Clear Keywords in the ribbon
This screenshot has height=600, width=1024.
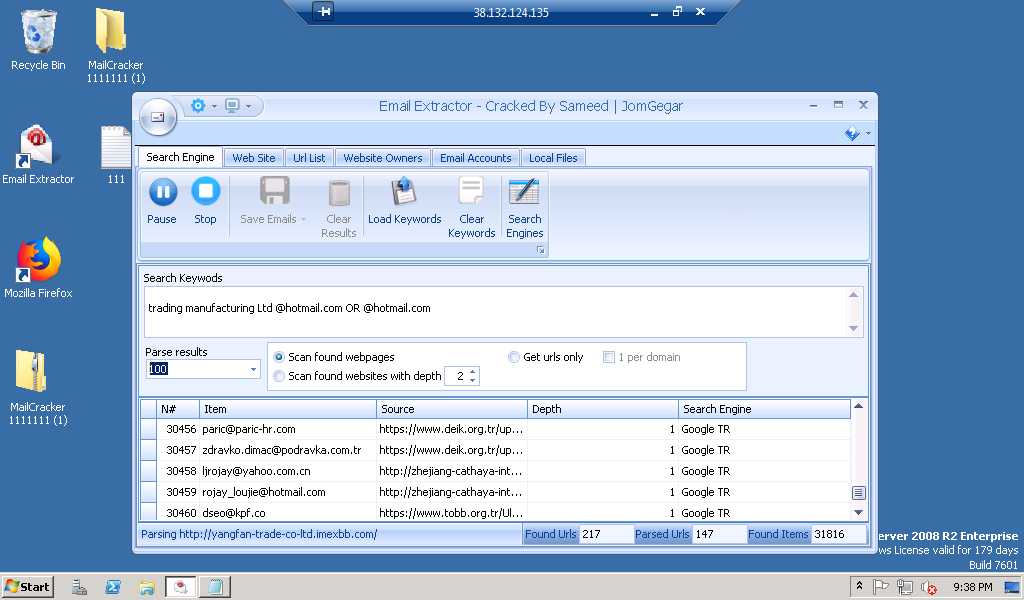[472, 208]
